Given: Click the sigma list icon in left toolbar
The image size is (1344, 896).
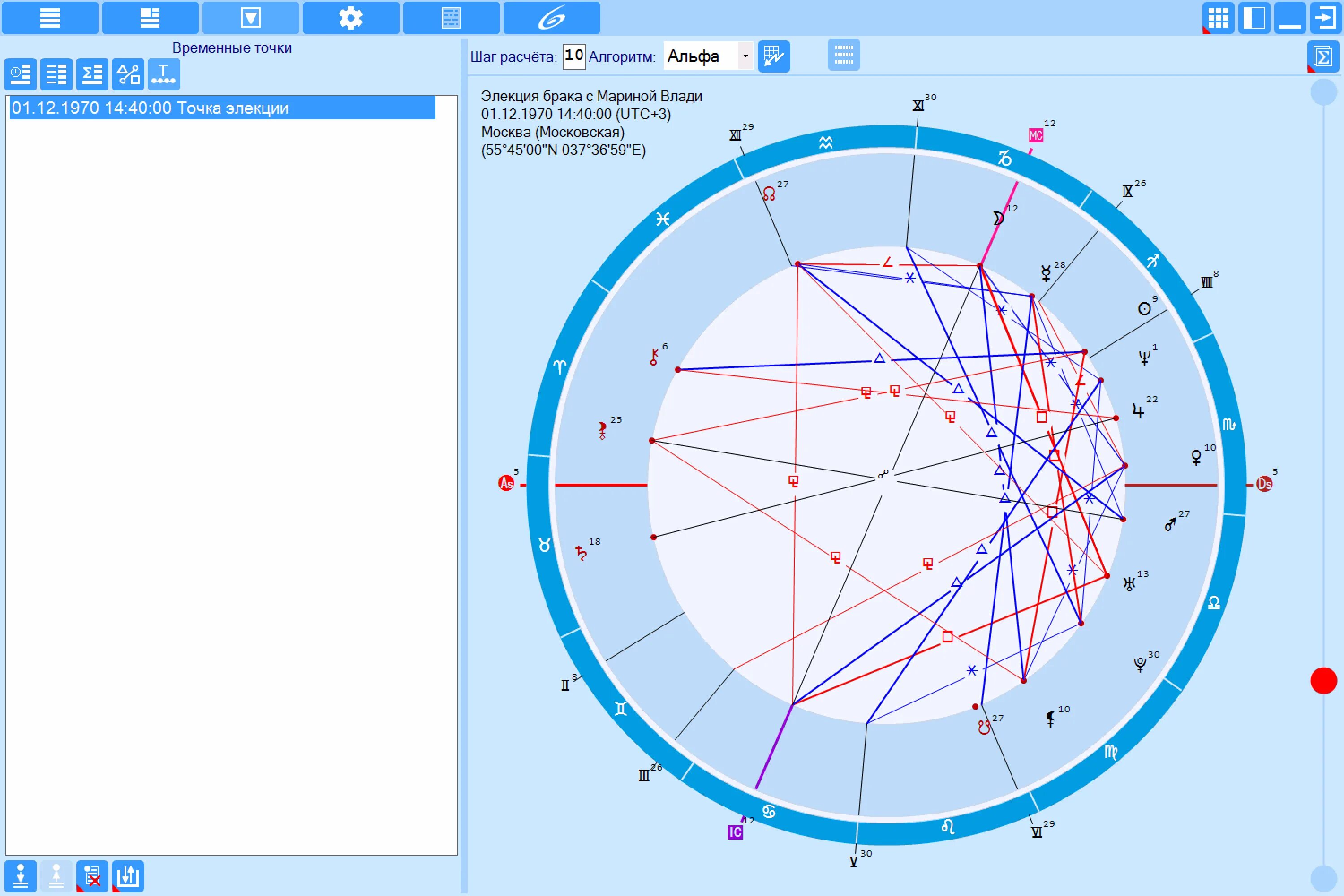Looking at the screenshot, I should [x=92, y=74].
